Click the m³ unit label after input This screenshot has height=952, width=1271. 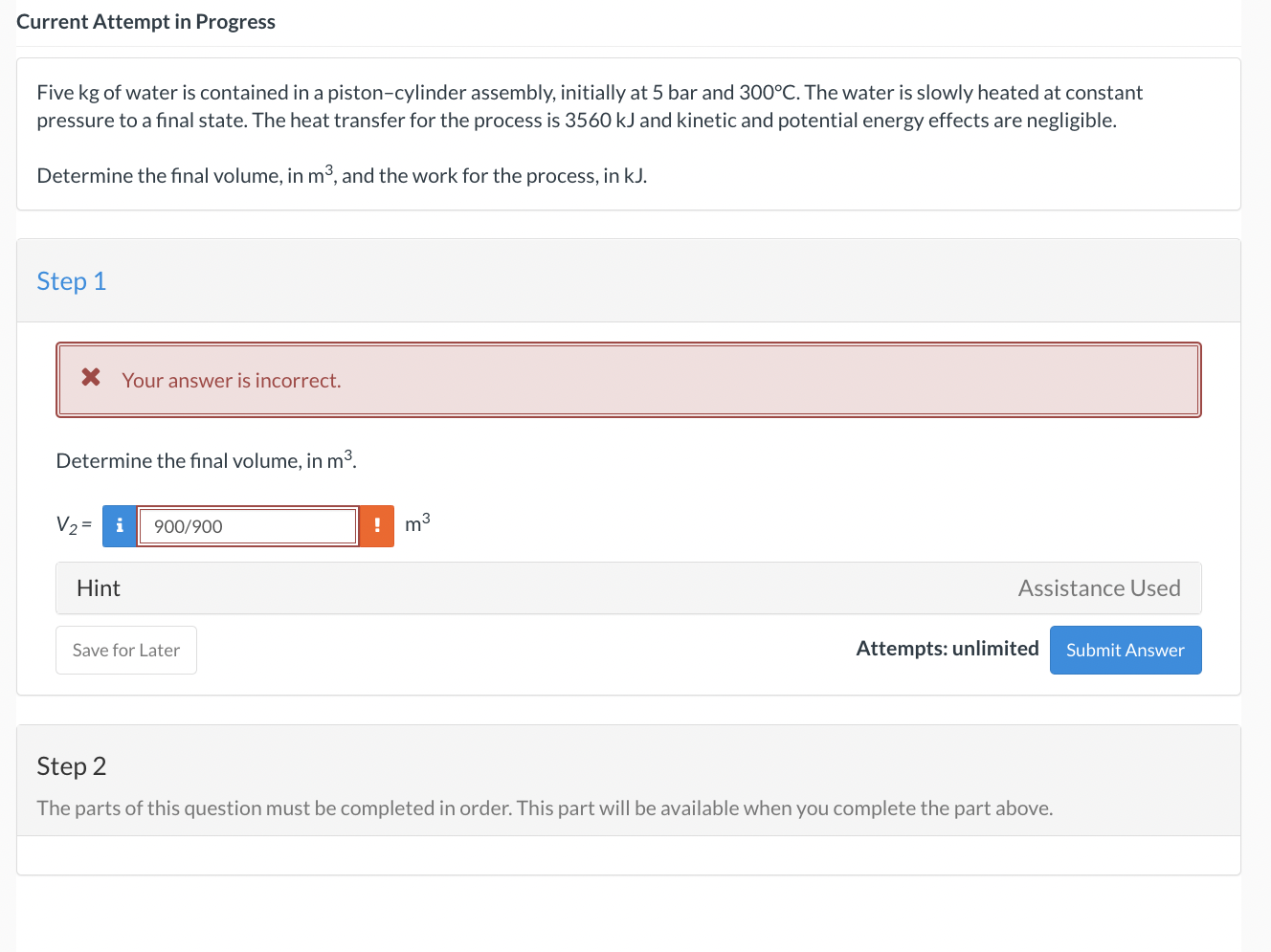[x=417, y=522]
